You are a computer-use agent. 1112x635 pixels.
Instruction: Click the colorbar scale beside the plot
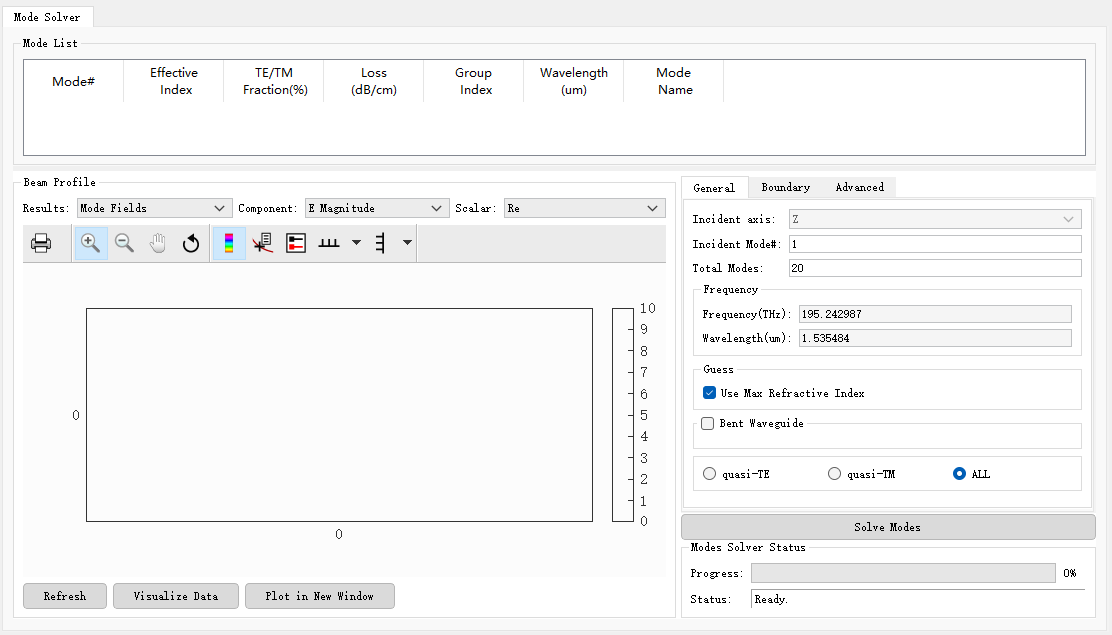[623, 414]
